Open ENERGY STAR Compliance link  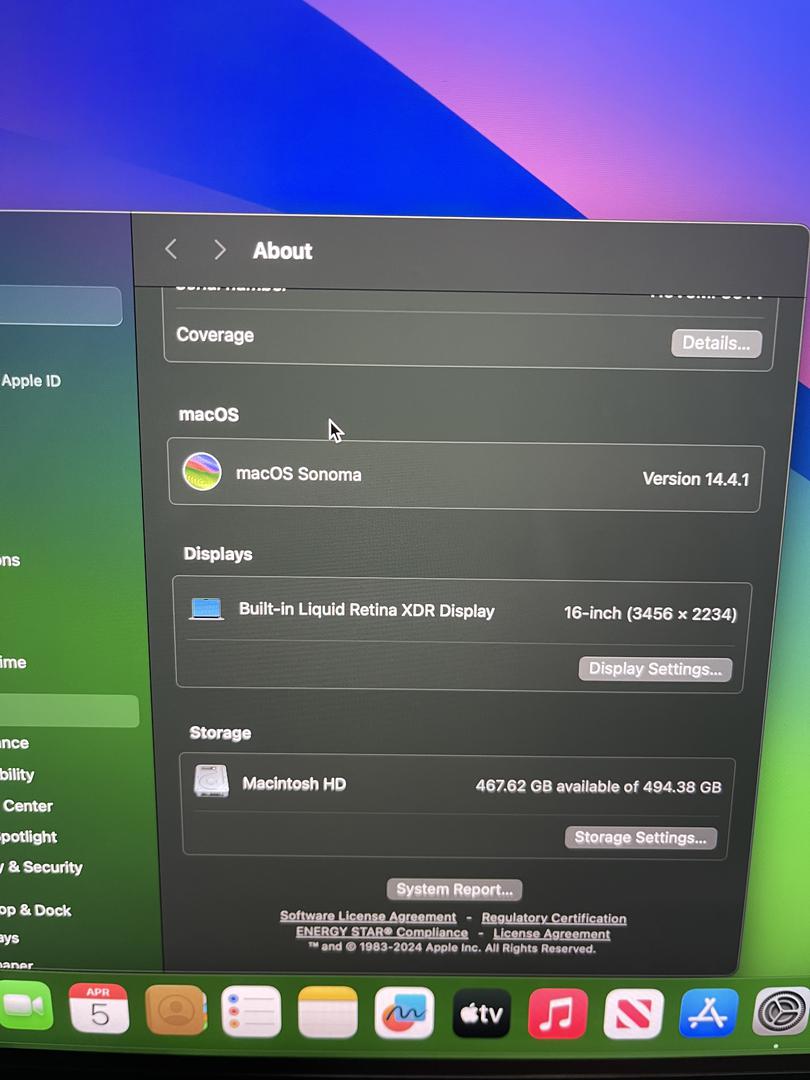[x=382, y=932]
